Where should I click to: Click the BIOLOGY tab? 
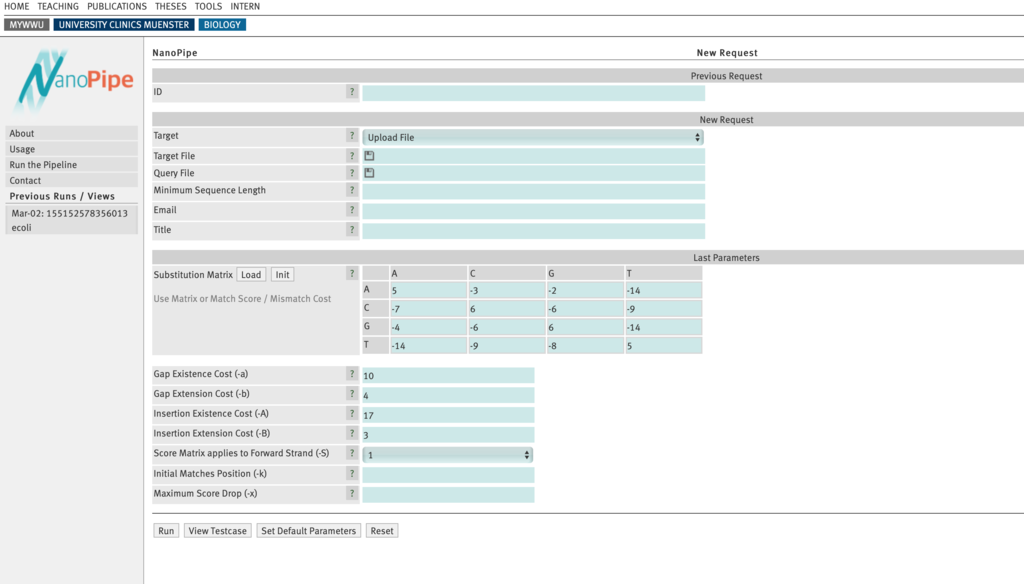(222, 25)
